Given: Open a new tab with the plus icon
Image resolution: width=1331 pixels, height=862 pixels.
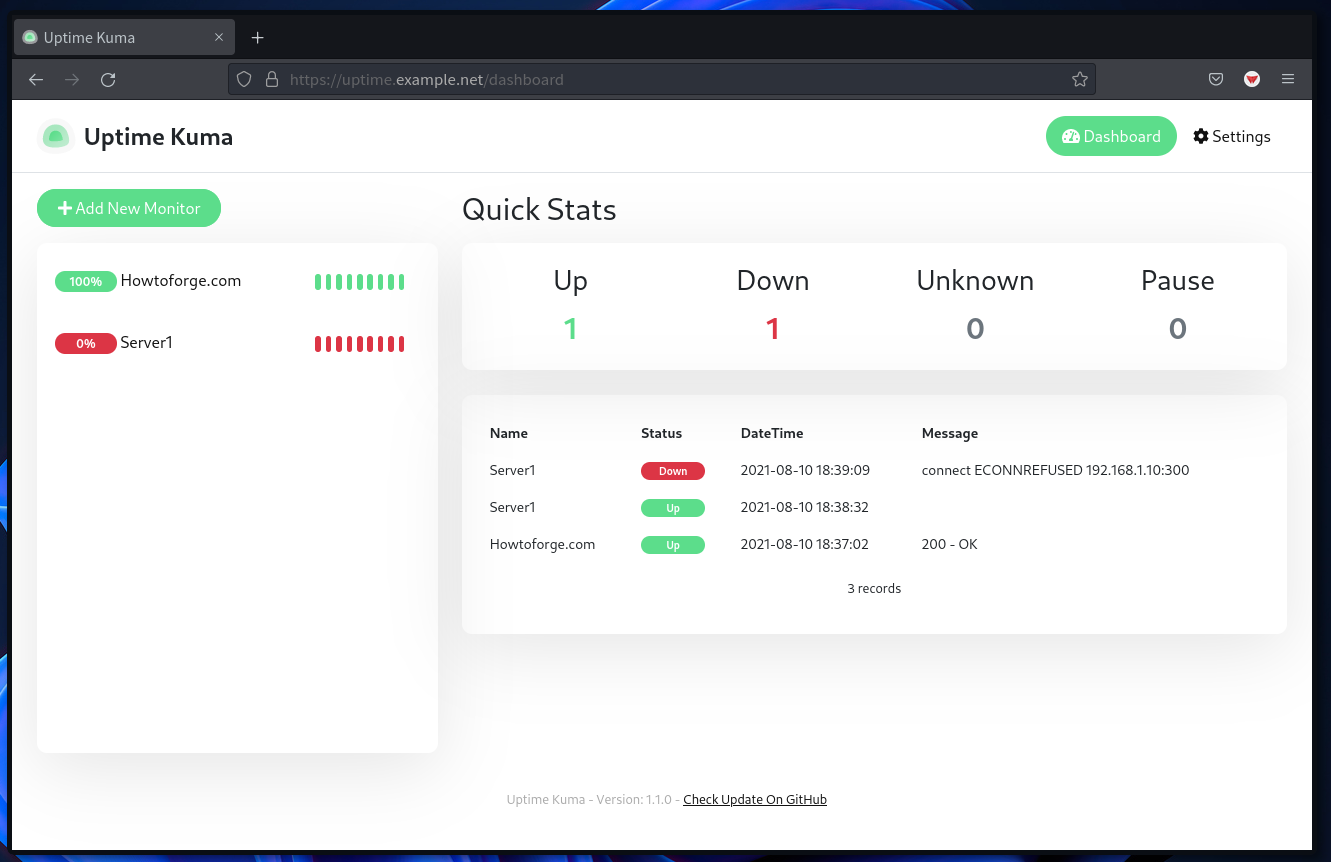Looking at the screenshot, I should coord(257,38).
